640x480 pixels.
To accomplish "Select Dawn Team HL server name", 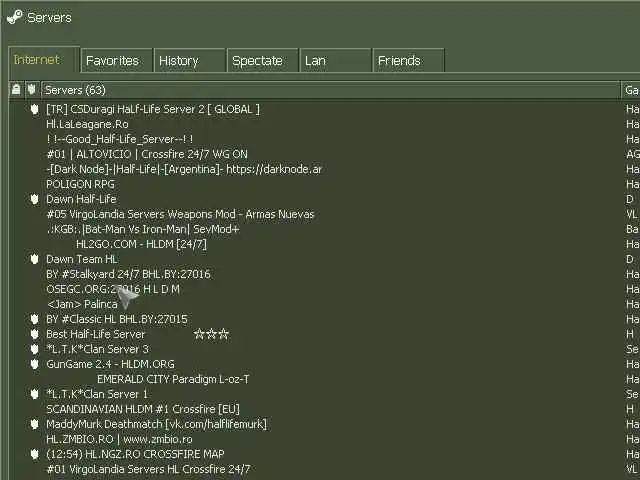I will pos(82,259).
